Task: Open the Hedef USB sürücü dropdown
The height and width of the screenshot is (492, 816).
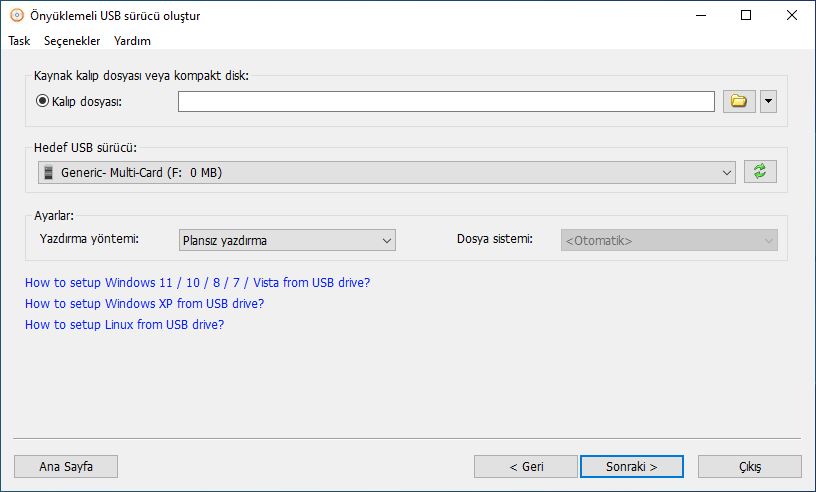Action: (387, 172)
